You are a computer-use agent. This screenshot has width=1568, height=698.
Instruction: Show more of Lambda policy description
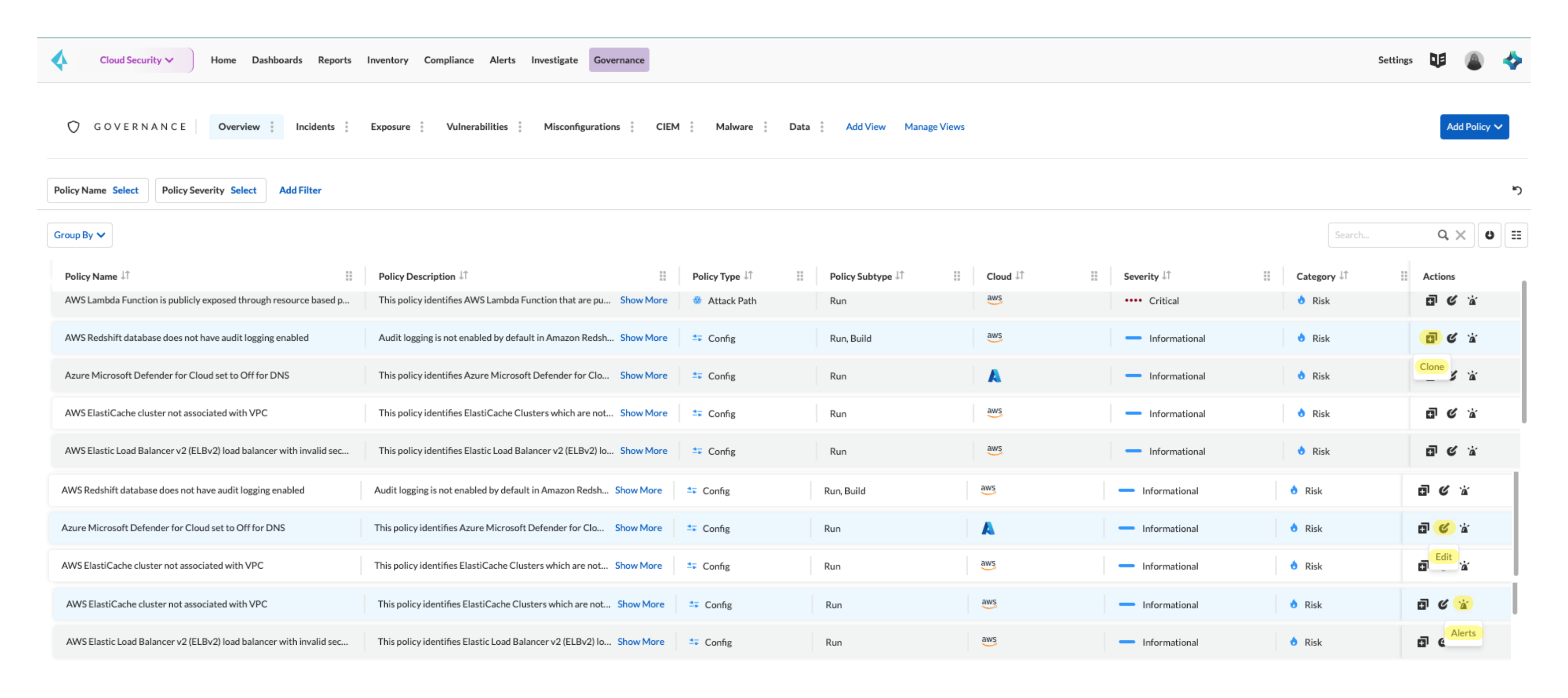pyautogui.click(x=644, y=300)
